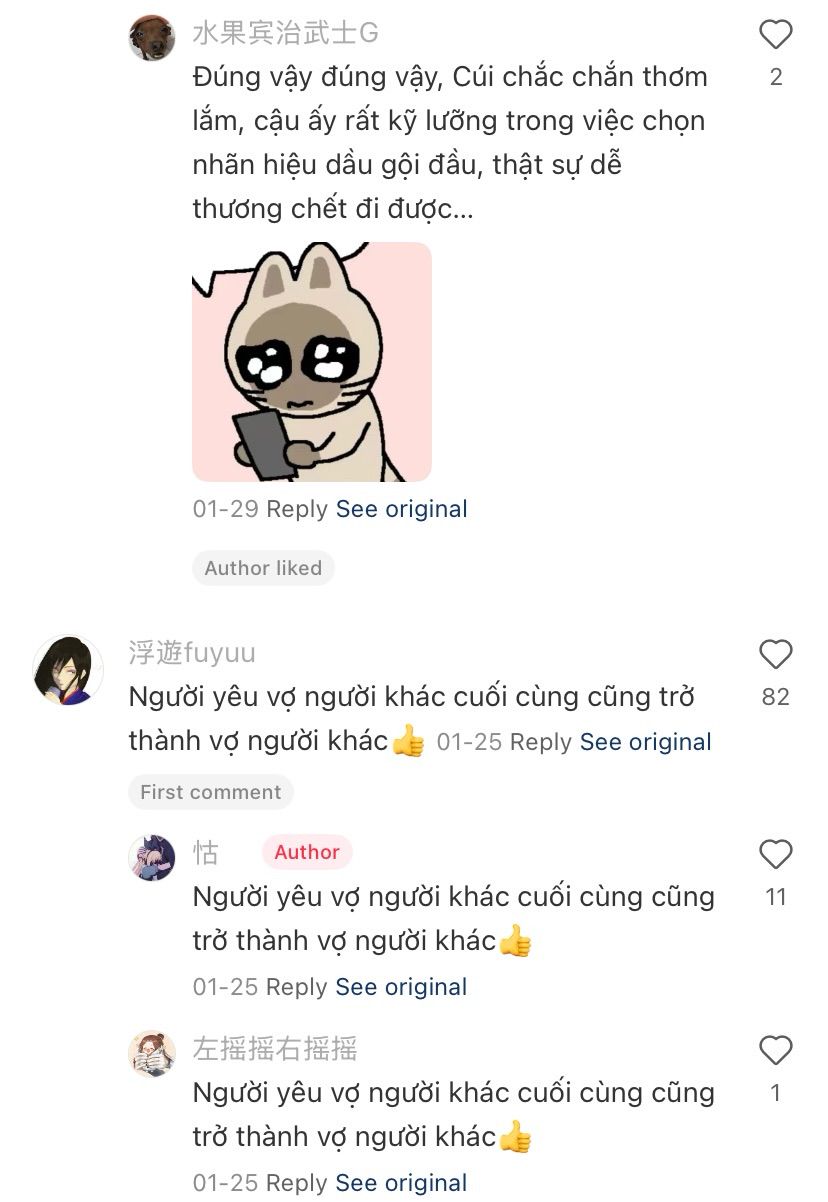The height and width of the screenshot is (1202, 828).
Task: Like the reply by 左摇摇右摇摇
Action: tap(775, 1050)
